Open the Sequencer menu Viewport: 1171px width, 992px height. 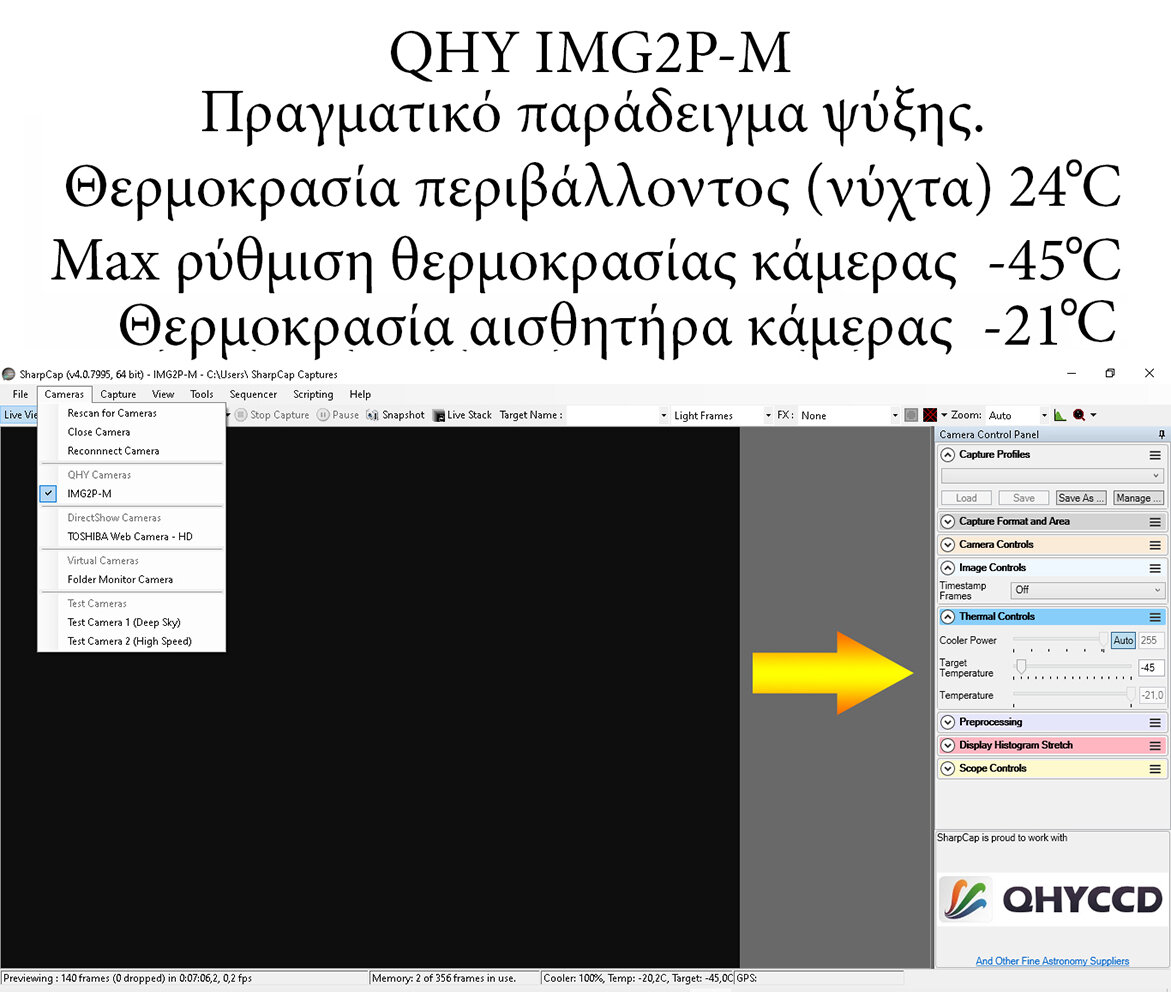pos(253,394)
